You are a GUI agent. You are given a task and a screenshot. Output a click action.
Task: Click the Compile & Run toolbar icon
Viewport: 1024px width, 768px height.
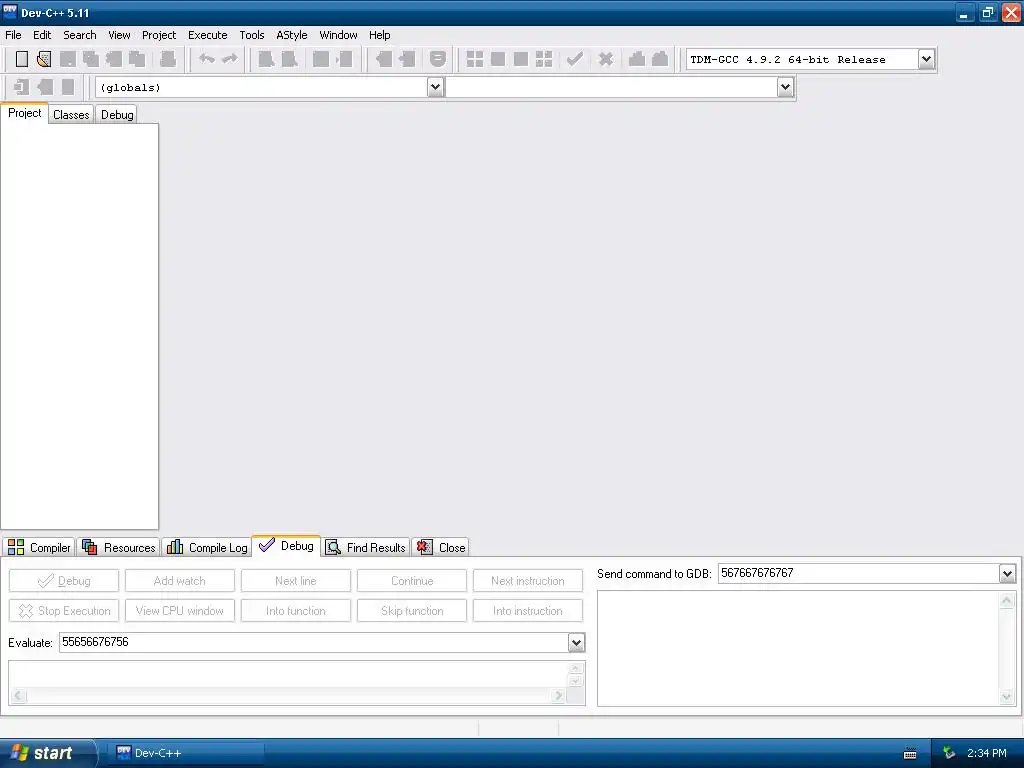[520, 59]
